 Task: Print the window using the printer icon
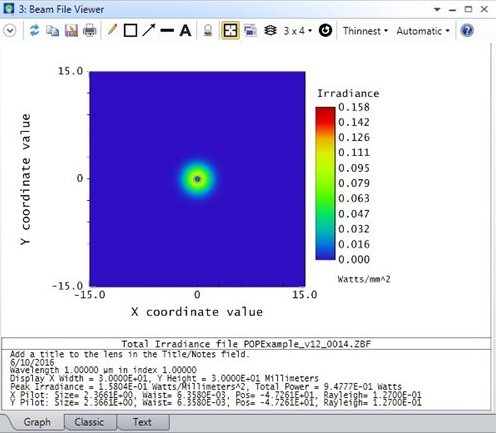(x=90, y=31)
